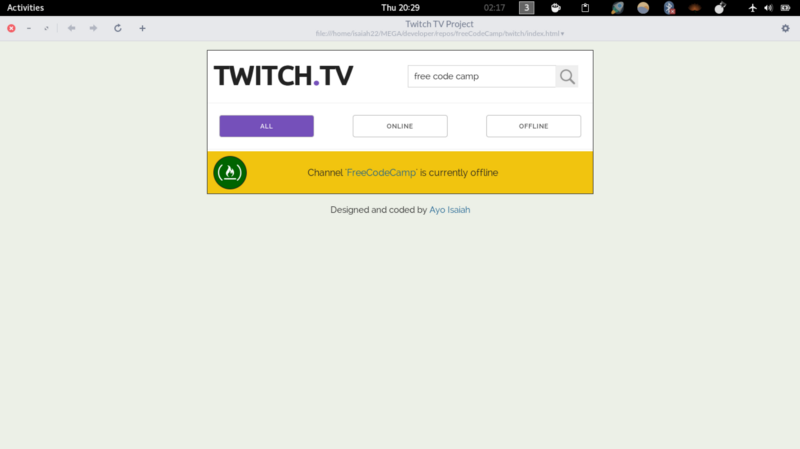Select the ALL filter tab
The height and width of the screenshot is (449, 800).
click(x=266, y=126)
